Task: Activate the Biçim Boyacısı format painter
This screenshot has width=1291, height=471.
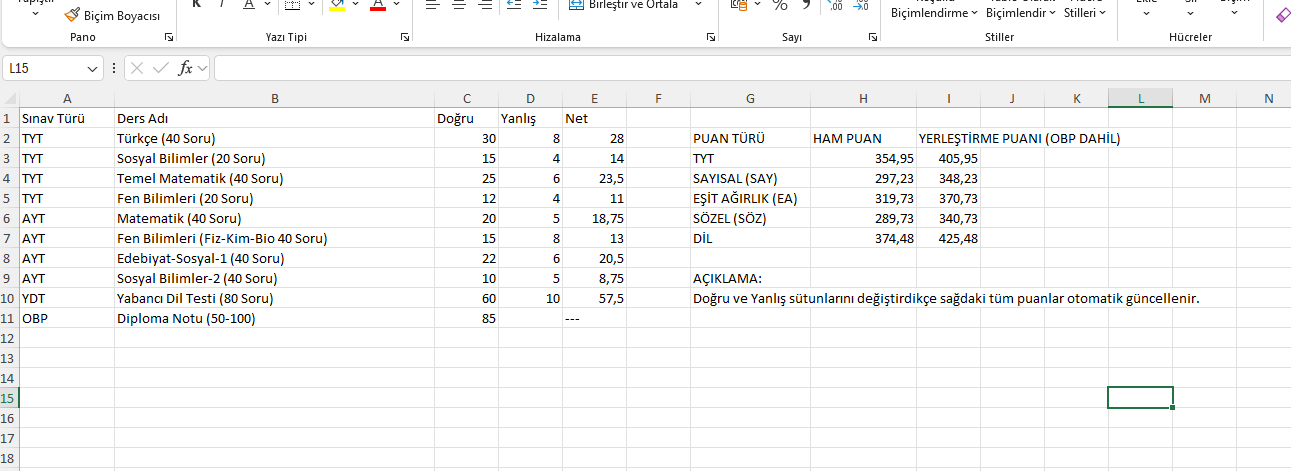Action: coord(111,16)
